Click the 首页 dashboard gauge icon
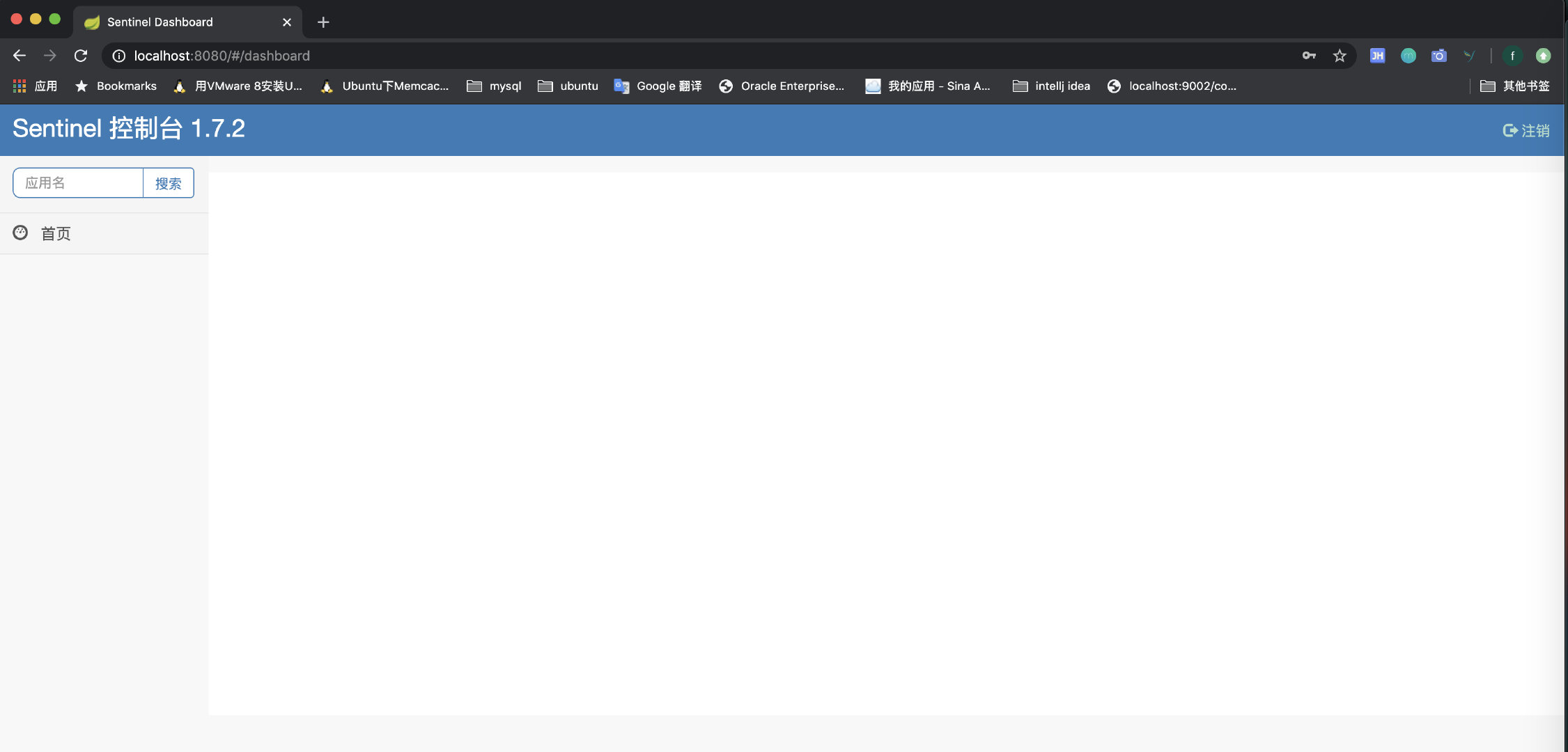 (20, 233)
